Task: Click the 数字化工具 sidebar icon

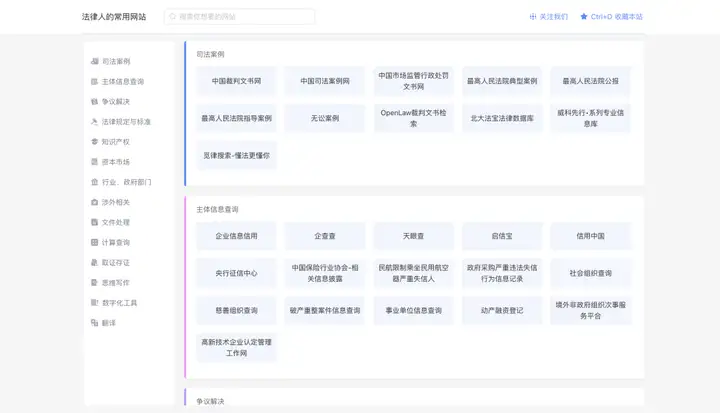Action: [95, 303]
